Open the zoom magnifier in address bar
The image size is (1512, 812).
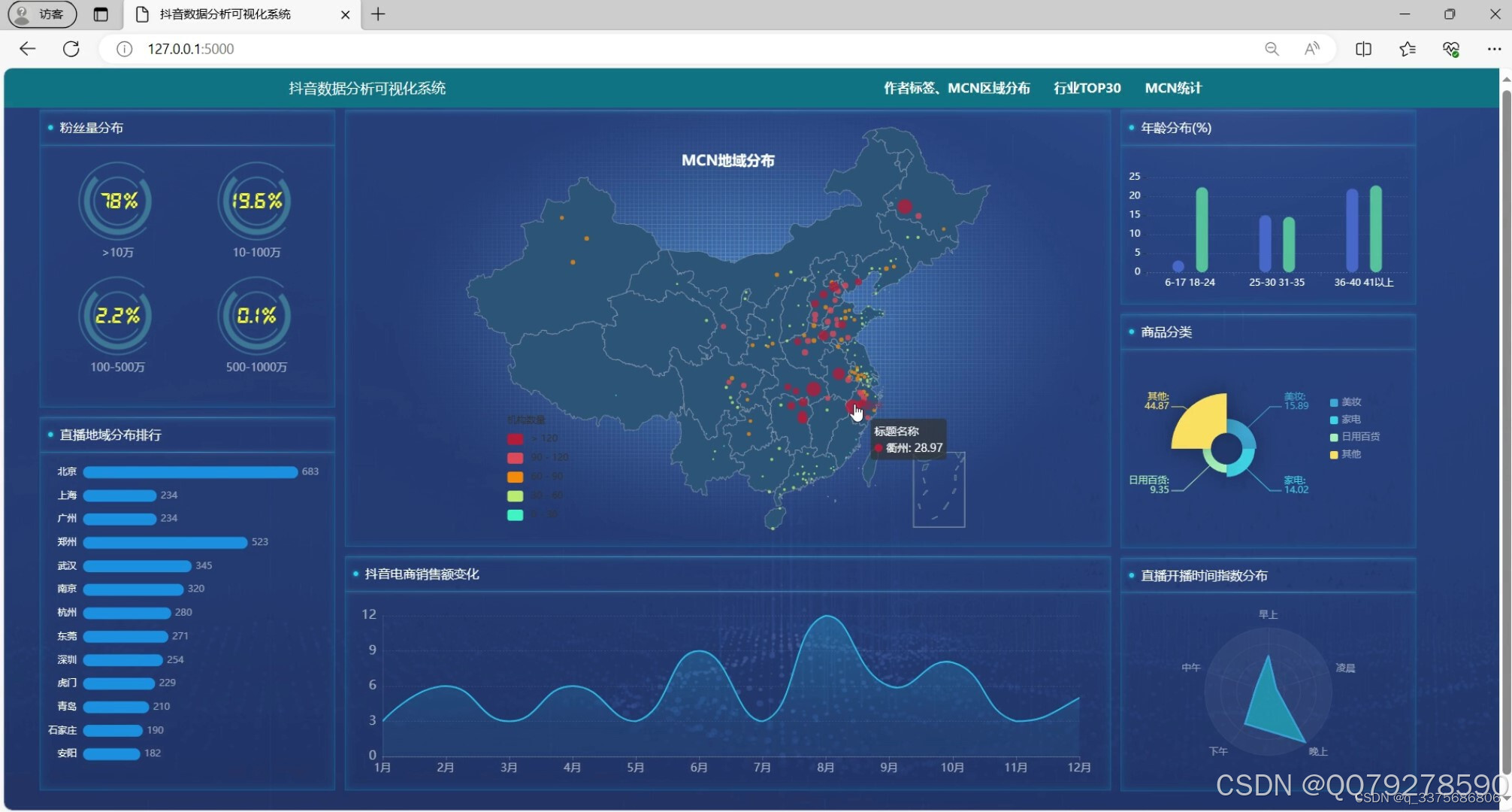pyautogui.click(x=1272, y=49)
